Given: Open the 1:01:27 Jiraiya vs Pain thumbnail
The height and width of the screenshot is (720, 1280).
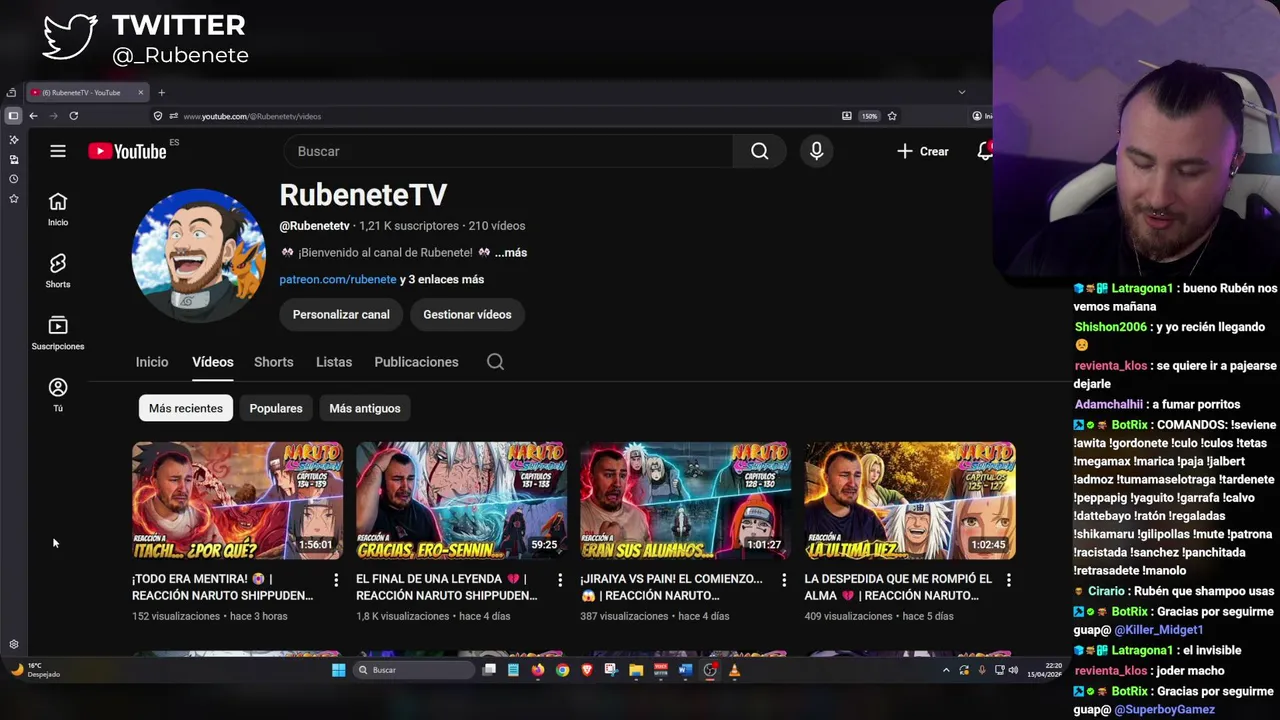Looking at the screenshot, I should pyautogui.click(x=685, y=500).
